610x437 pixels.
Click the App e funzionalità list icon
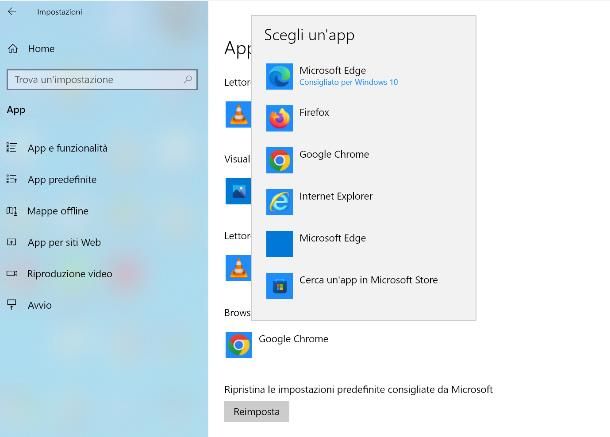pos(12,147)
